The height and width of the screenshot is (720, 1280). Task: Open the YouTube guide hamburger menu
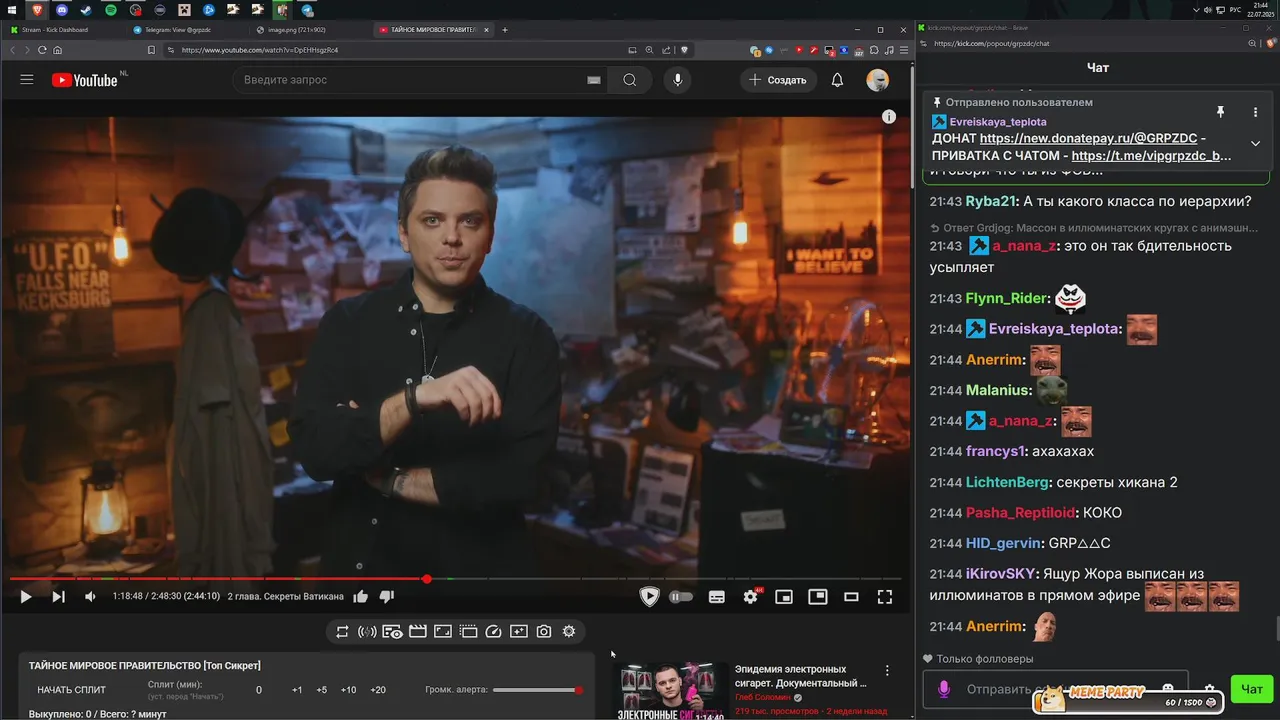click(27, 80)
